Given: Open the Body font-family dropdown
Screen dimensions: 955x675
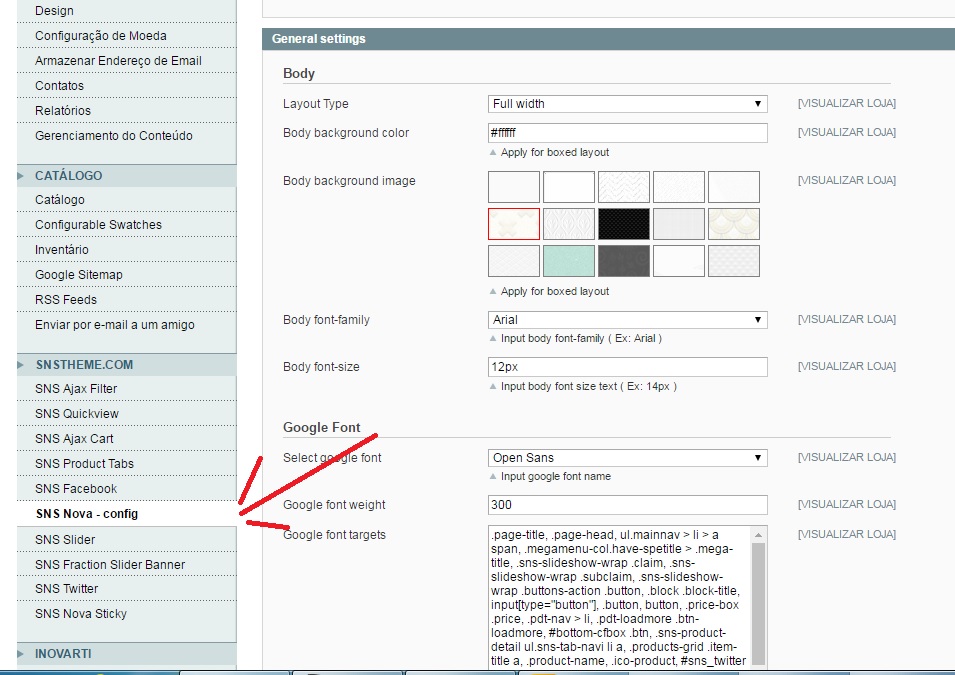Looking at the screenshot, I should click(x=627, y=320).
